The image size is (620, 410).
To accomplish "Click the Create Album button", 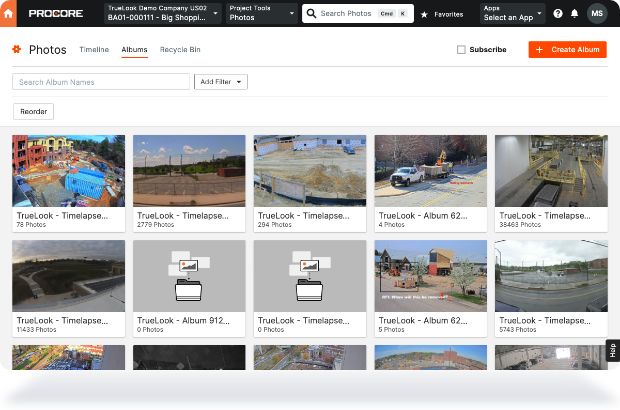I will click(x=567, y=49).
